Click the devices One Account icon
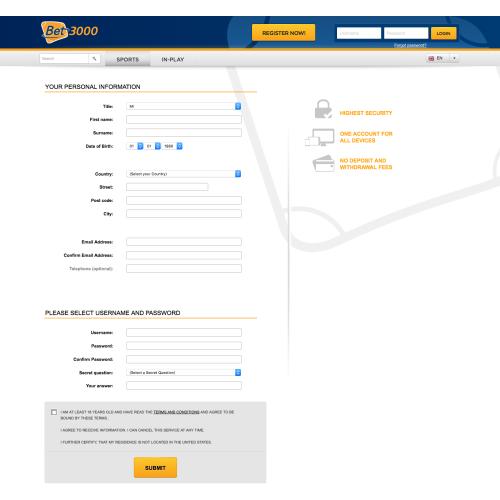500x500 pixels. click(x=320, y=137)
